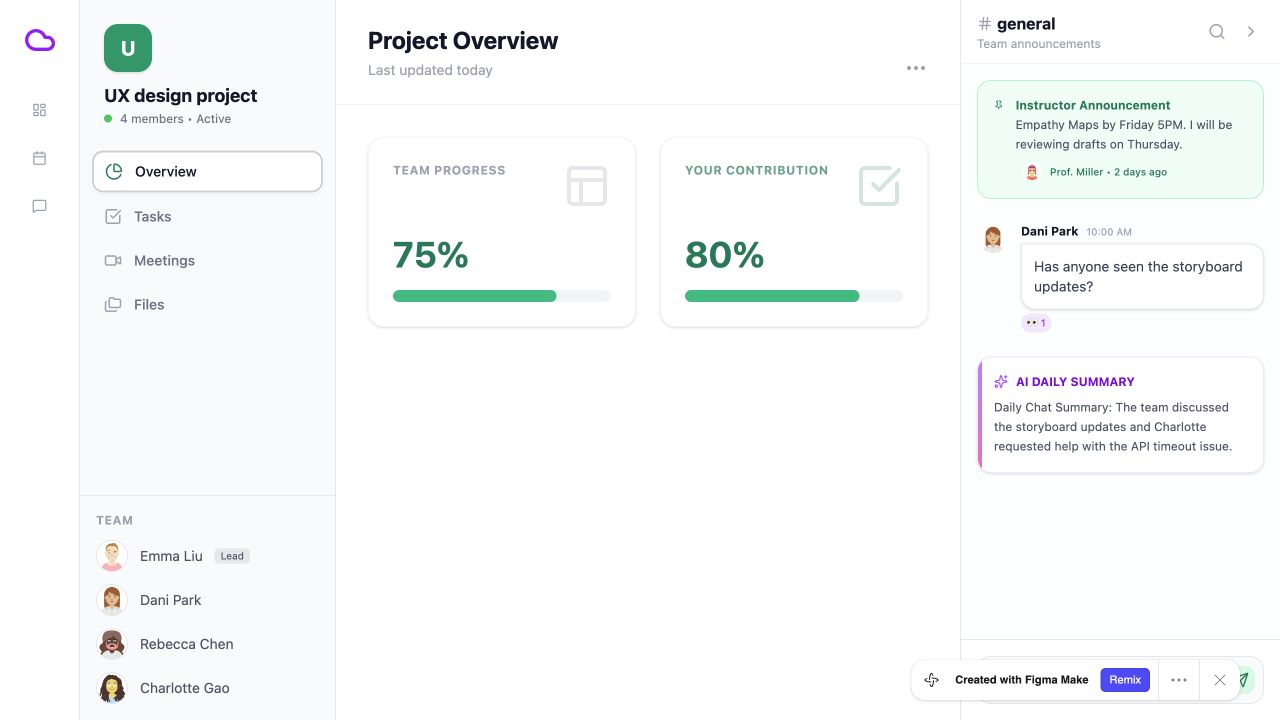1280x720 pixels.
Task: Select the Overview navigation item
Action: (207, 172)
